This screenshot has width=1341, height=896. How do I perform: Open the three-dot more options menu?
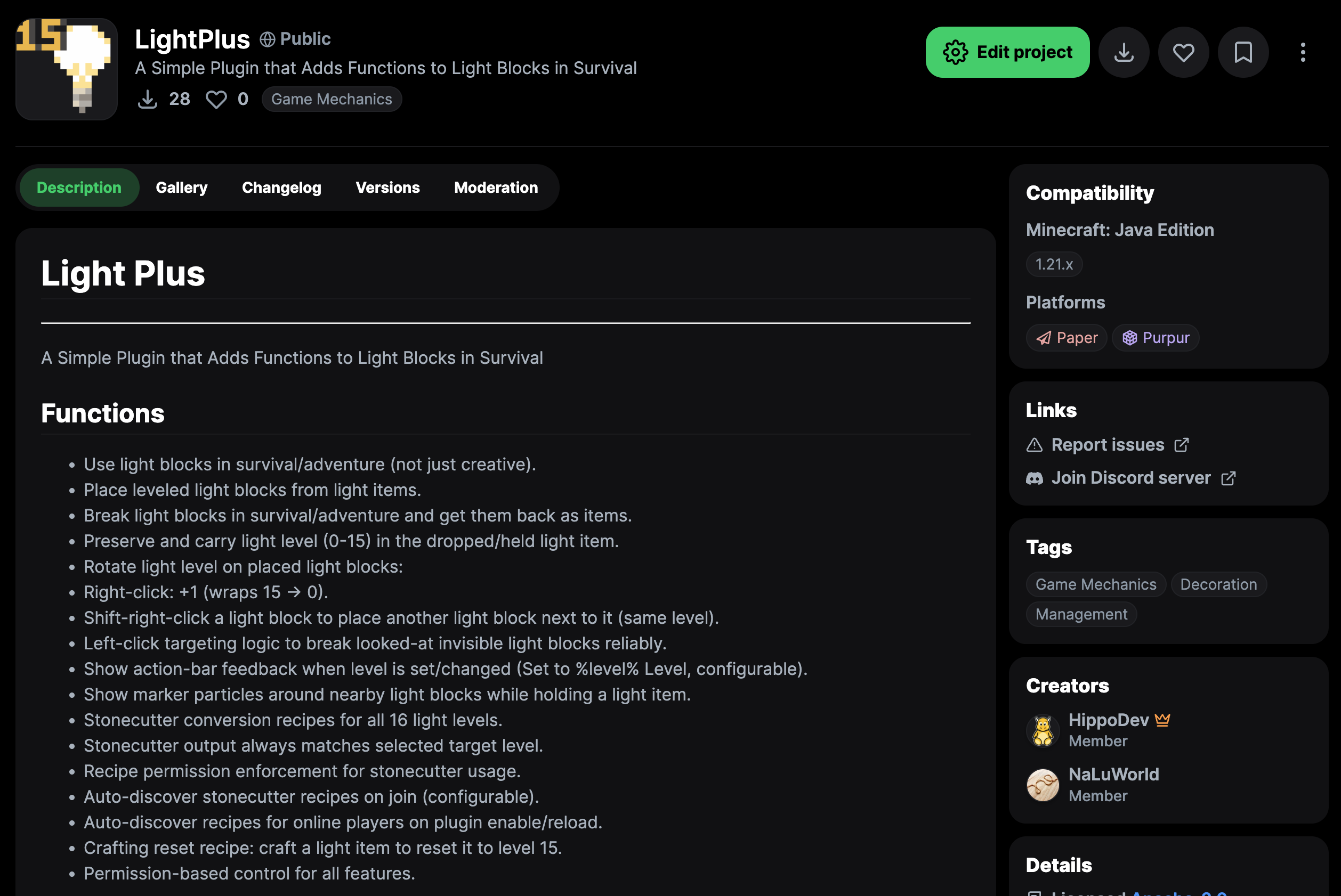[x=1303, y=52]
